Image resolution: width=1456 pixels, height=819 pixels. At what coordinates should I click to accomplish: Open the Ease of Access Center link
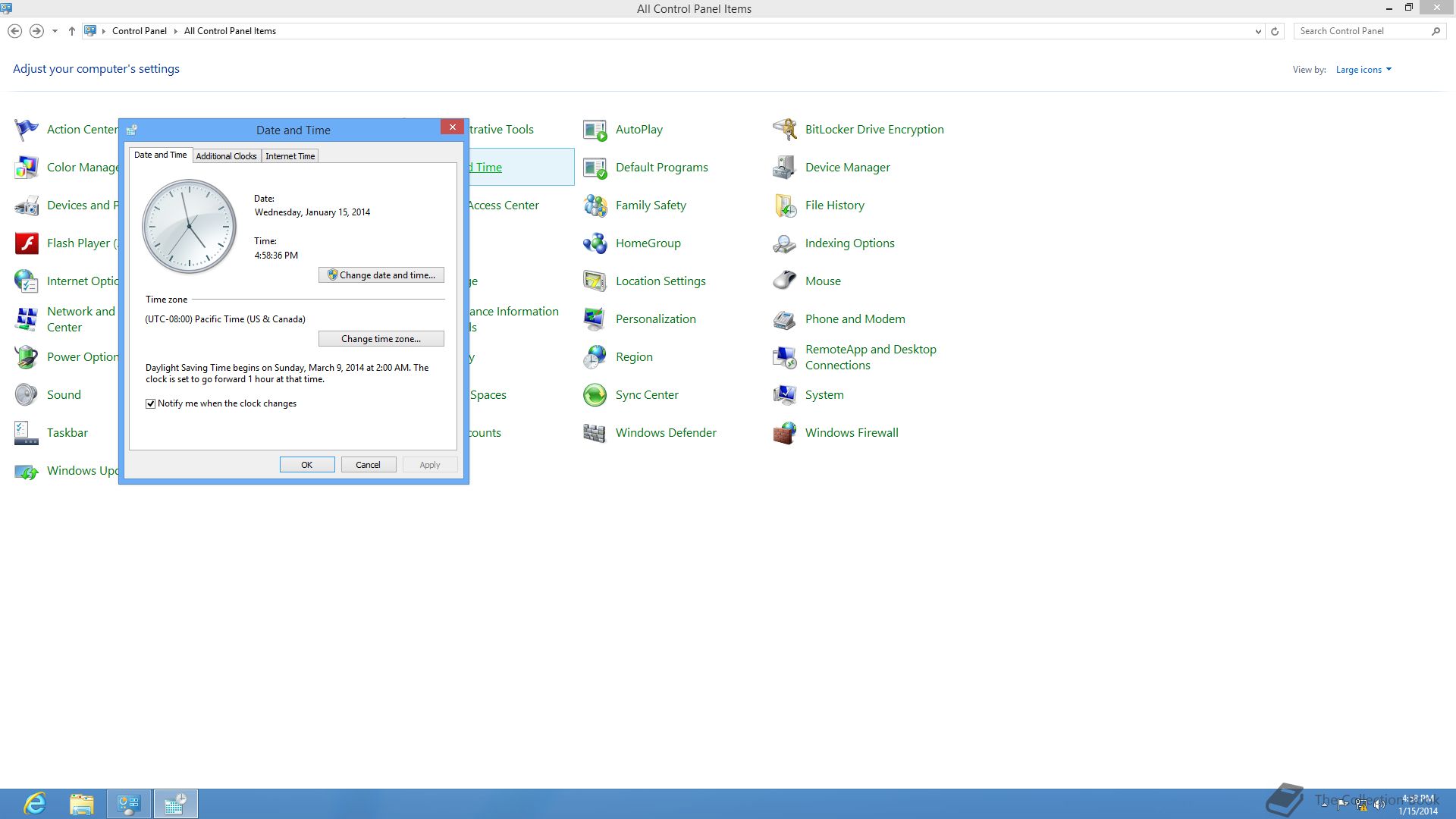point(504,206)
